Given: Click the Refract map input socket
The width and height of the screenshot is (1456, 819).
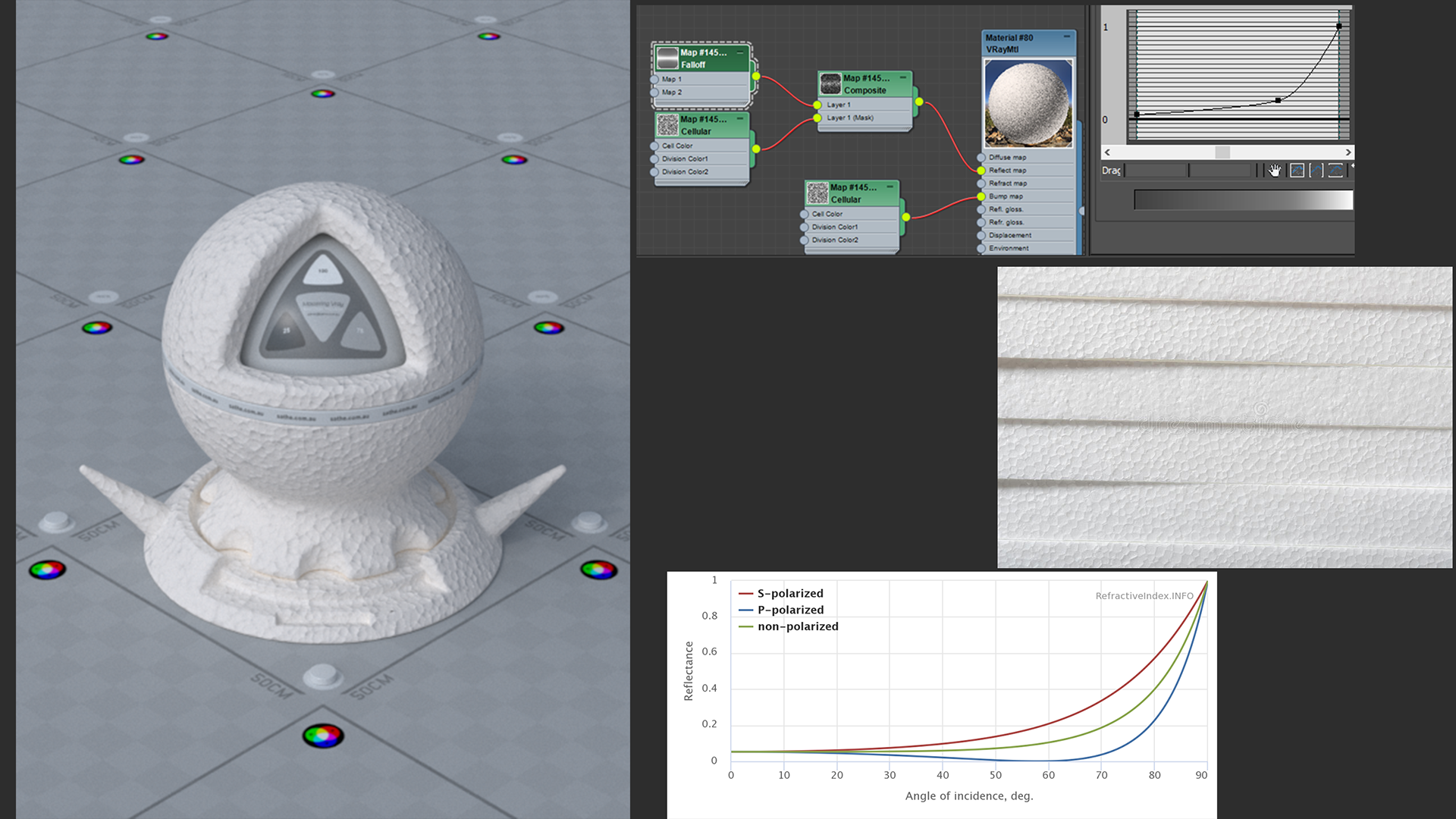Looking at the screenshot, I should (x=981, y=184).
